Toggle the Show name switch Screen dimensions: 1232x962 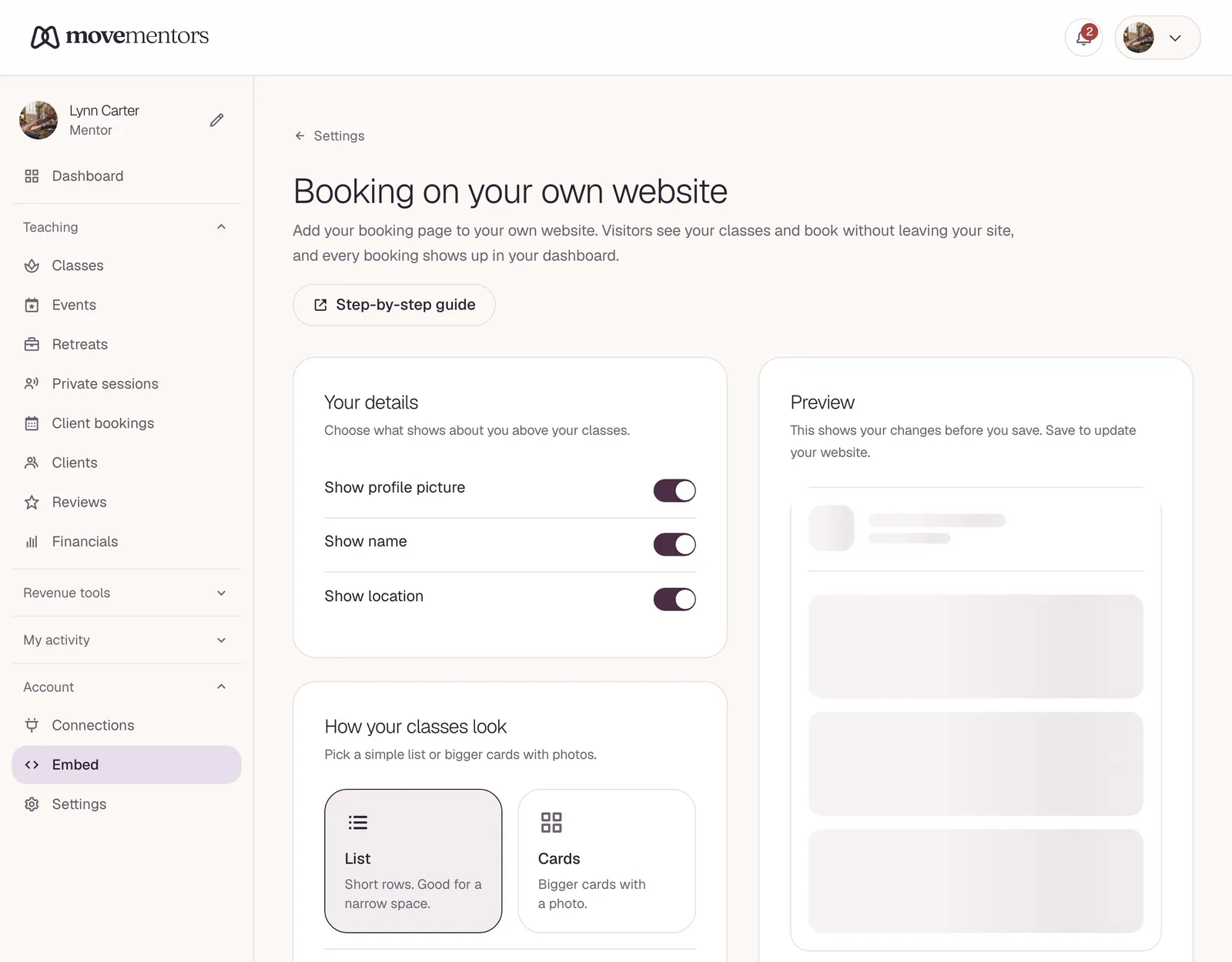pyautogui.click(x=675, y=544)
